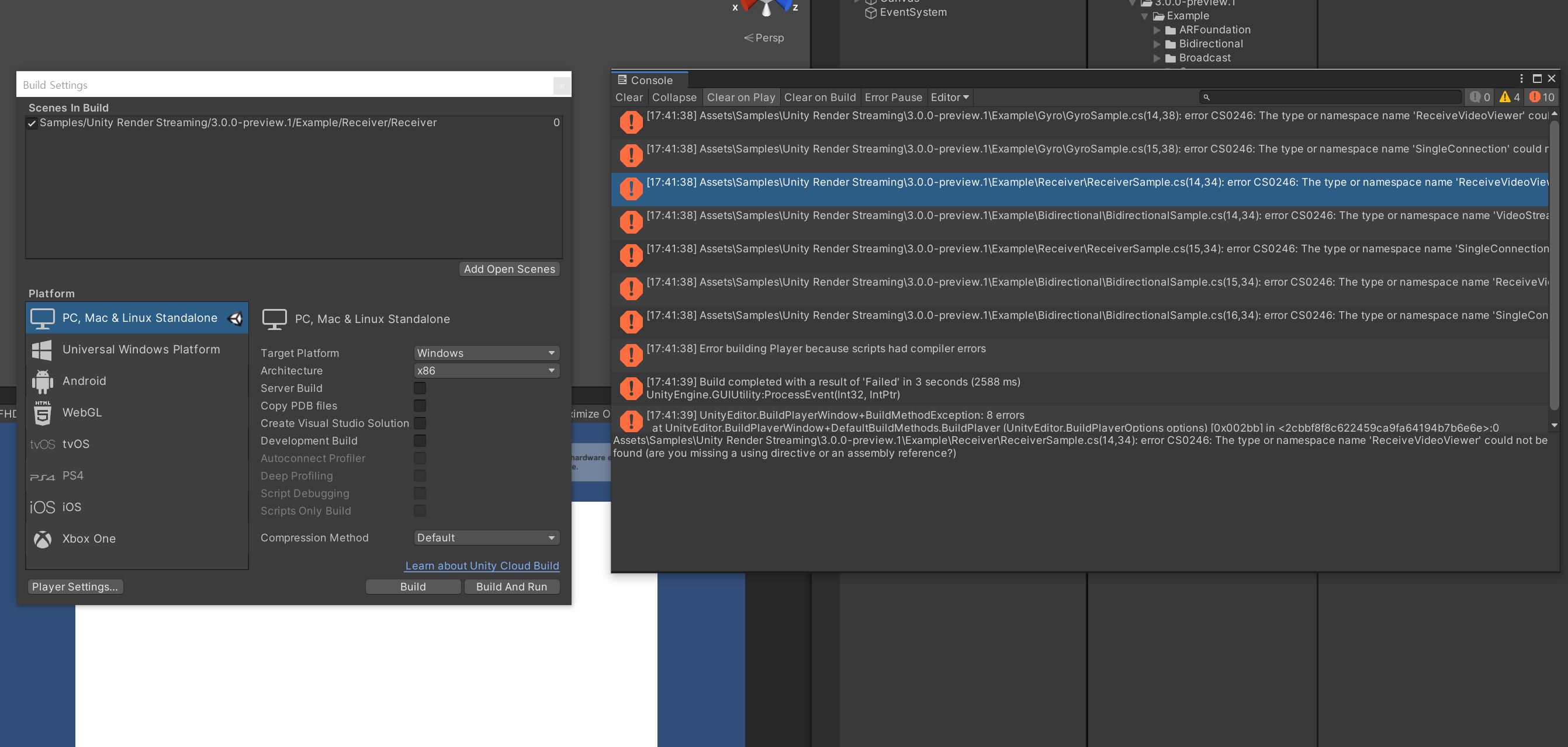Toggle the Console warning count filter
The width and height of the screenshot is (1568, 747).
click(1509, 98)
